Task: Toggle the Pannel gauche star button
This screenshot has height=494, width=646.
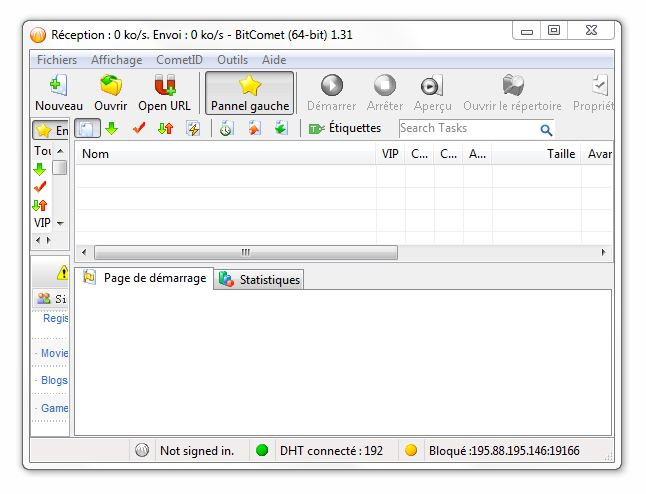Action: click(250, 93)
